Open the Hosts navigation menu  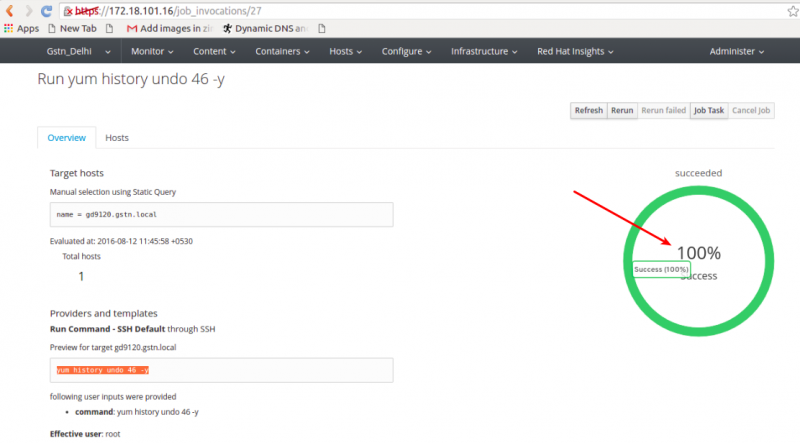[x=345, y=51]
